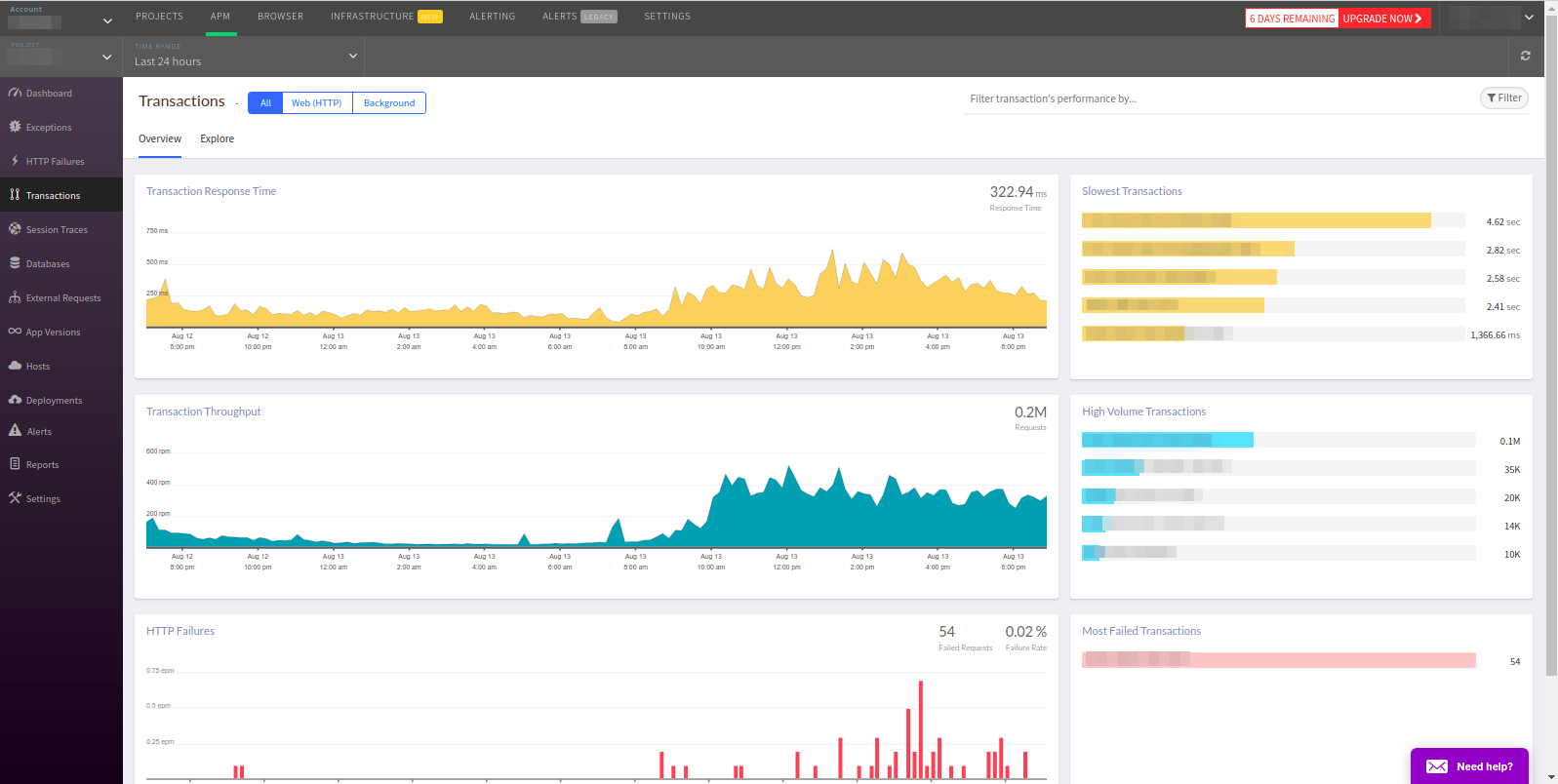
Task: Select the All transactions filter
Action: (265, 102)
